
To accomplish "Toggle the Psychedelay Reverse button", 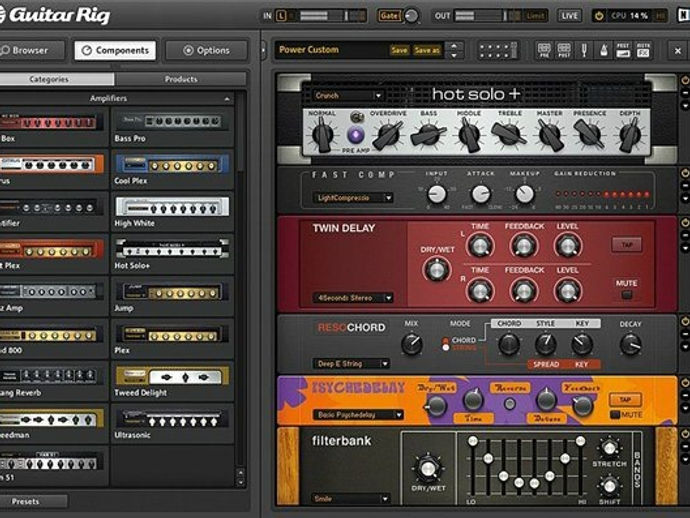I will point(510,404).
